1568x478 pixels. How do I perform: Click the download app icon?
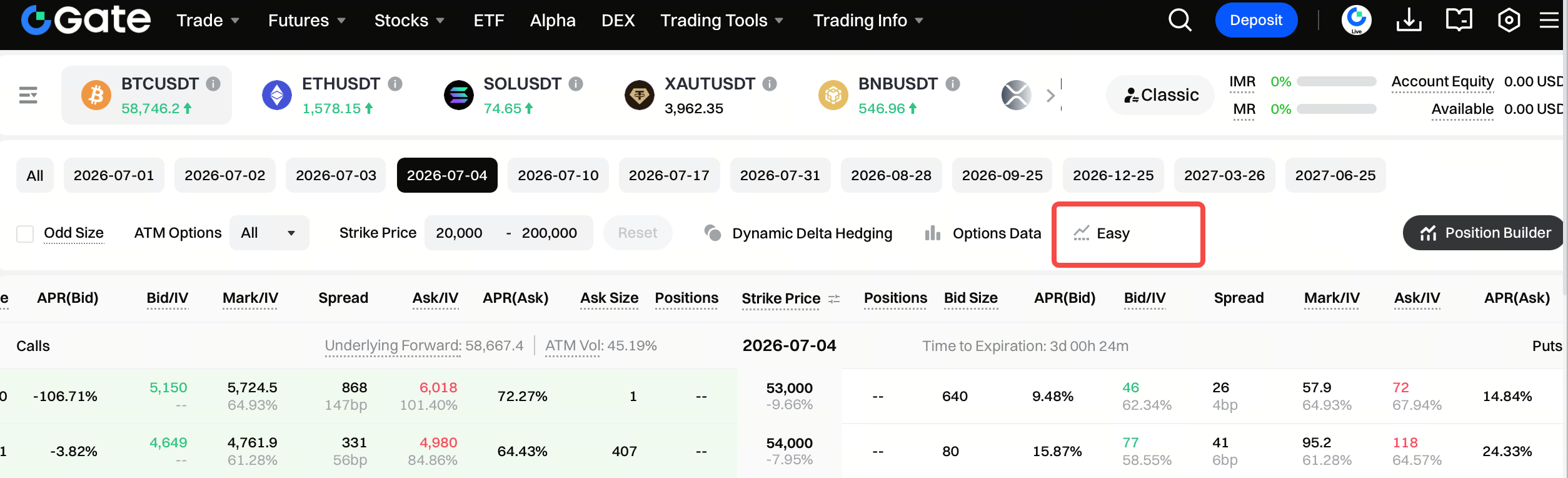pyautogui.click(x=1409, y=20)
